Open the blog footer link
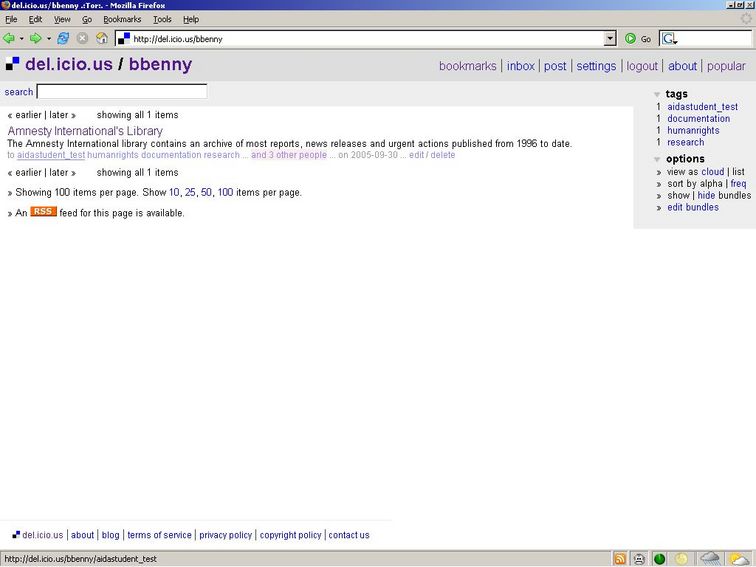756x567 pixels. pos(110,535)
